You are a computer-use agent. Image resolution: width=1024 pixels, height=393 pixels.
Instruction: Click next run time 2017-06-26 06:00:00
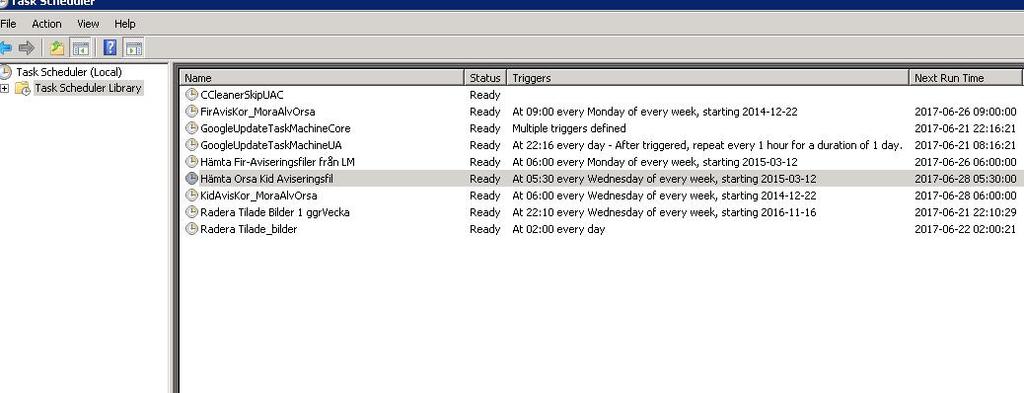click(965, 161)
